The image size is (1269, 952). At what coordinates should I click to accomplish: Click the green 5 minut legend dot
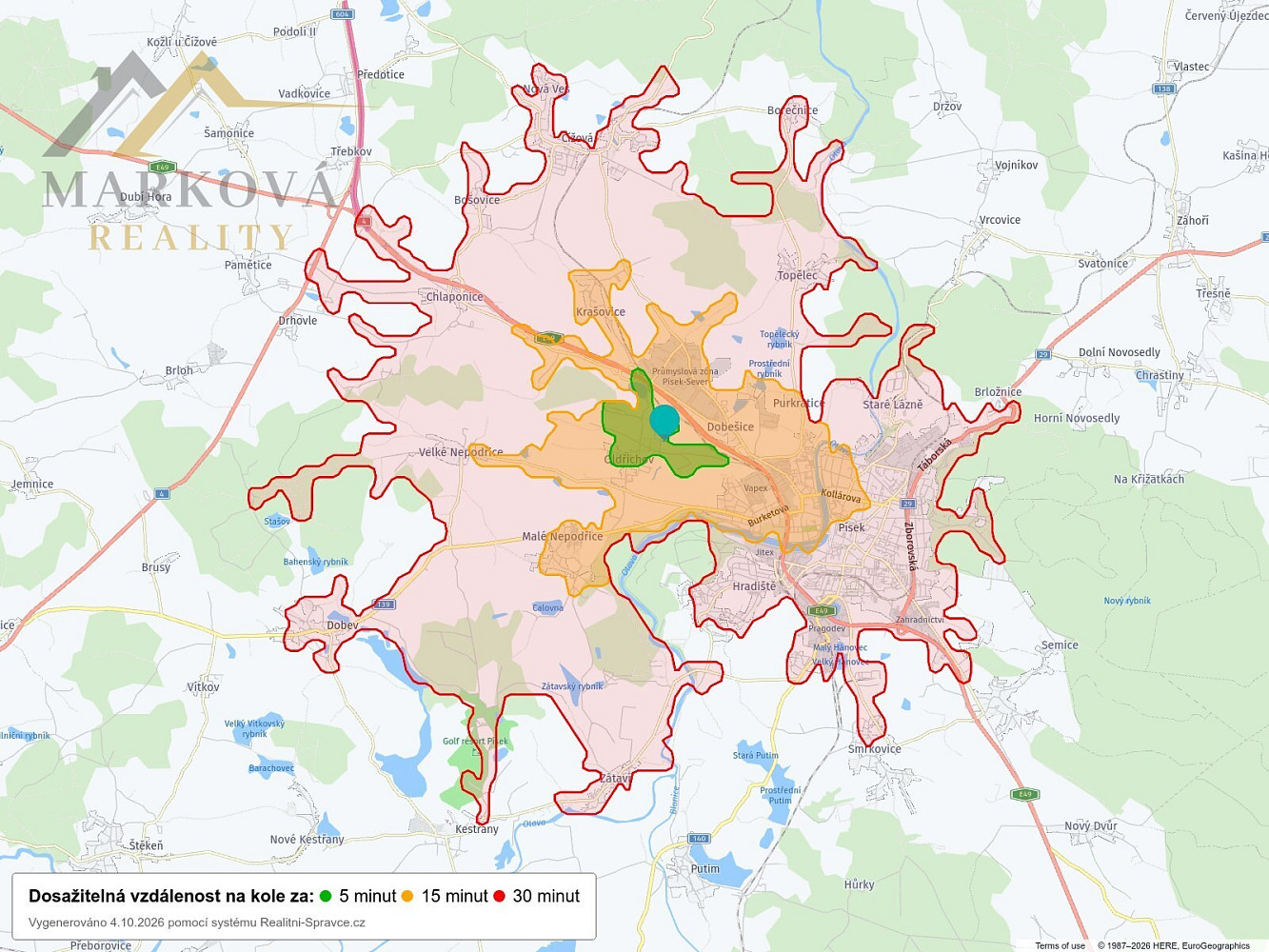tap(326, 897)
